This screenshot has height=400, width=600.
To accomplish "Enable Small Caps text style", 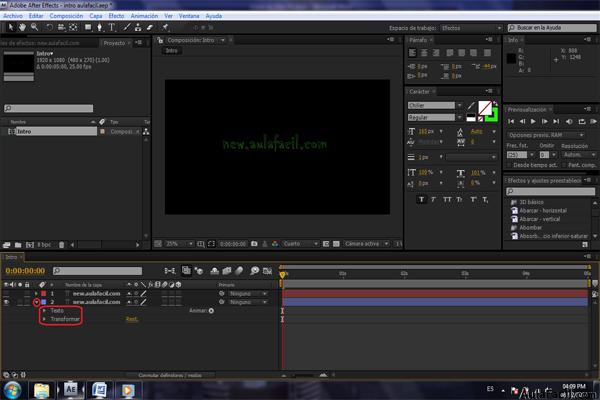I will click(x=459, y=199).
